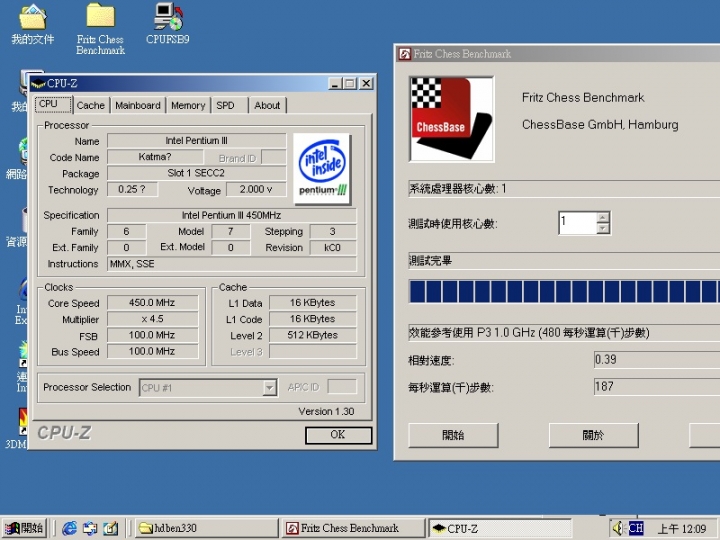
Task: Click the volume speaker tray icon
Action: point(618,528)
